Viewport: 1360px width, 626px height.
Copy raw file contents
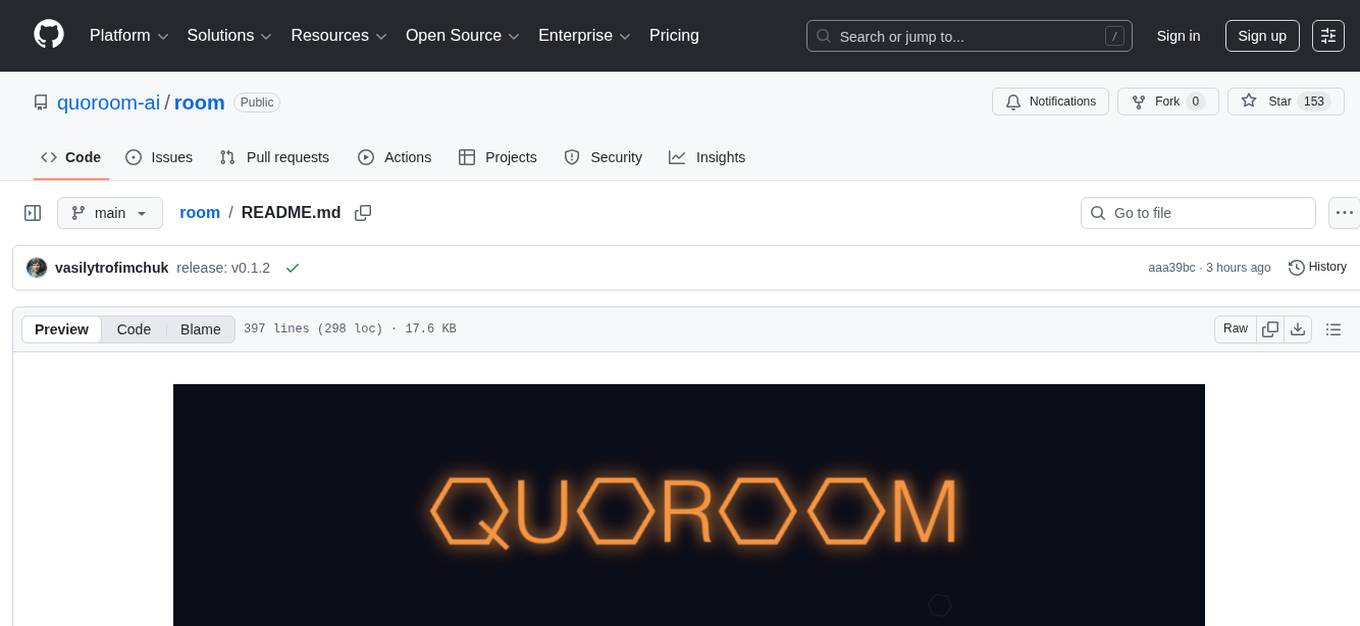tap(1270, 328)
